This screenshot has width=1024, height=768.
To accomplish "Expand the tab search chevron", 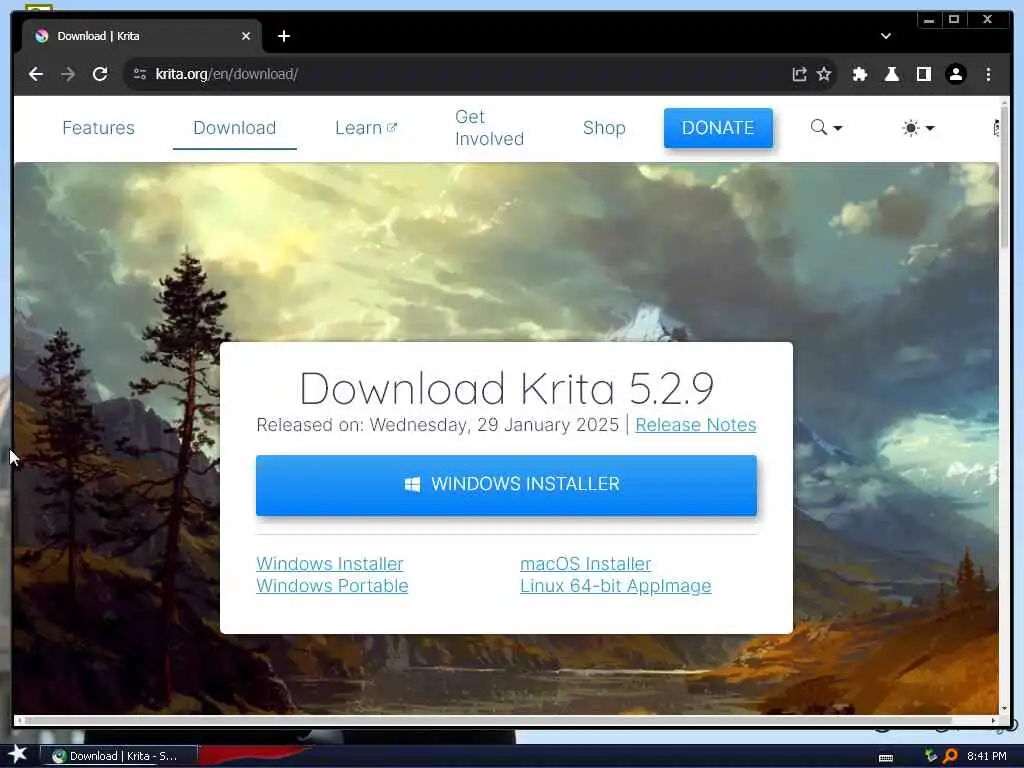I will coord(886,36).
